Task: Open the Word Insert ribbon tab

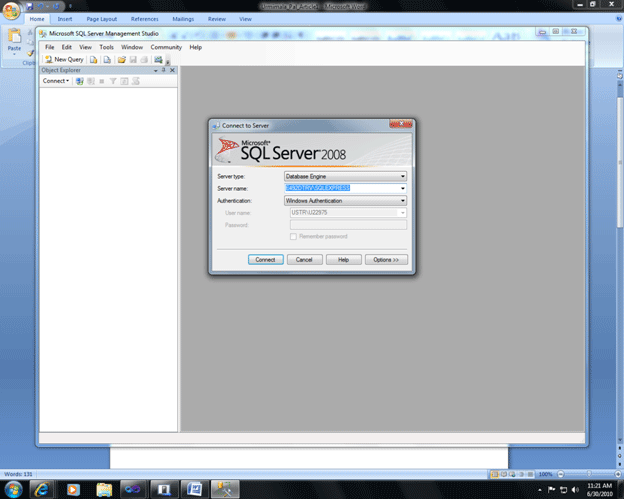Action: pyautogui.click(x=65, y=19)
